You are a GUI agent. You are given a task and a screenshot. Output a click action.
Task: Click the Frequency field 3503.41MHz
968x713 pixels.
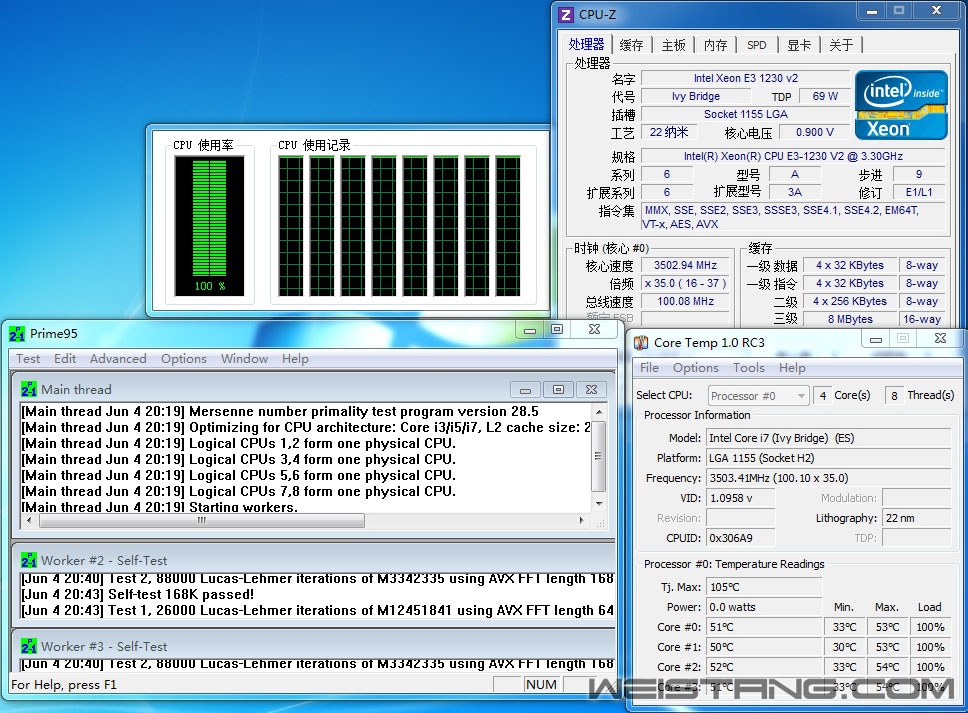tap(828, 478)
